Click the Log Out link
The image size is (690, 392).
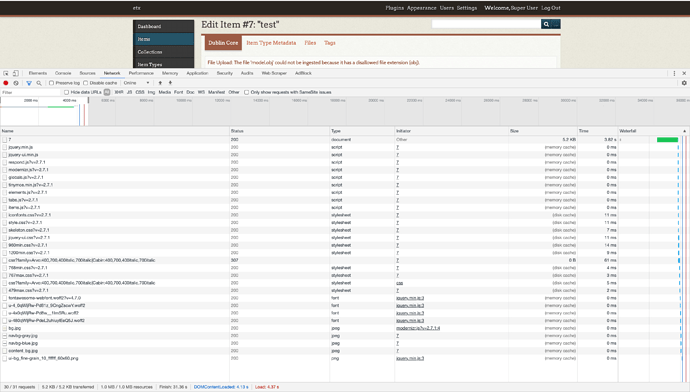pos(551,8)
